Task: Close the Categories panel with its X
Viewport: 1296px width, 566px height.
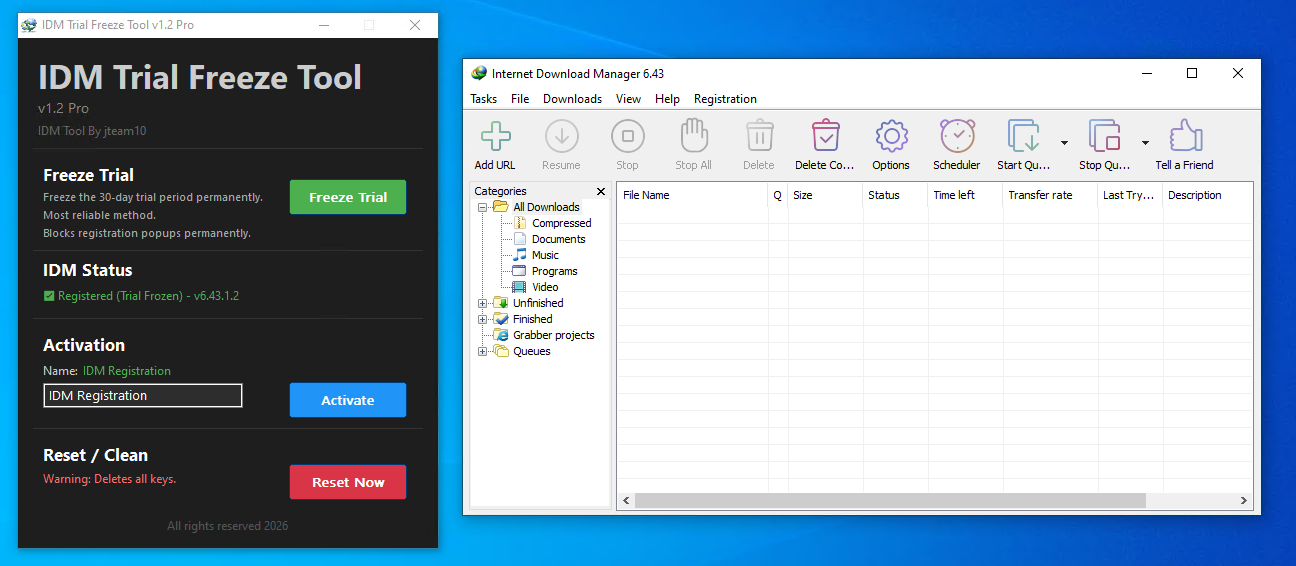Action: click(601, 191)
